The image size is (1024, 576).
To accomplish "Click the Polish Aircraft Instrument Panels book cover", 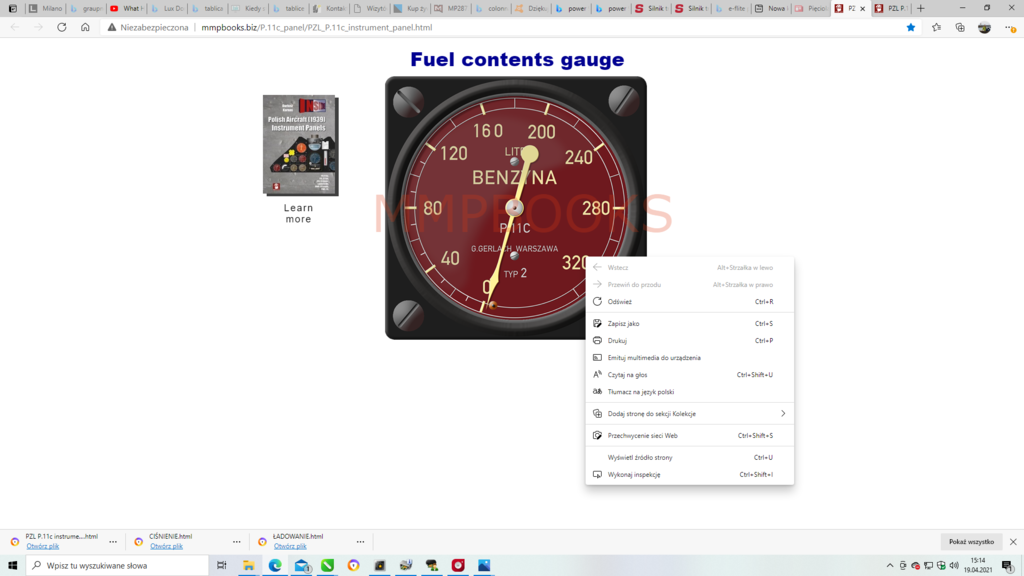I will (x=300, y=146).
